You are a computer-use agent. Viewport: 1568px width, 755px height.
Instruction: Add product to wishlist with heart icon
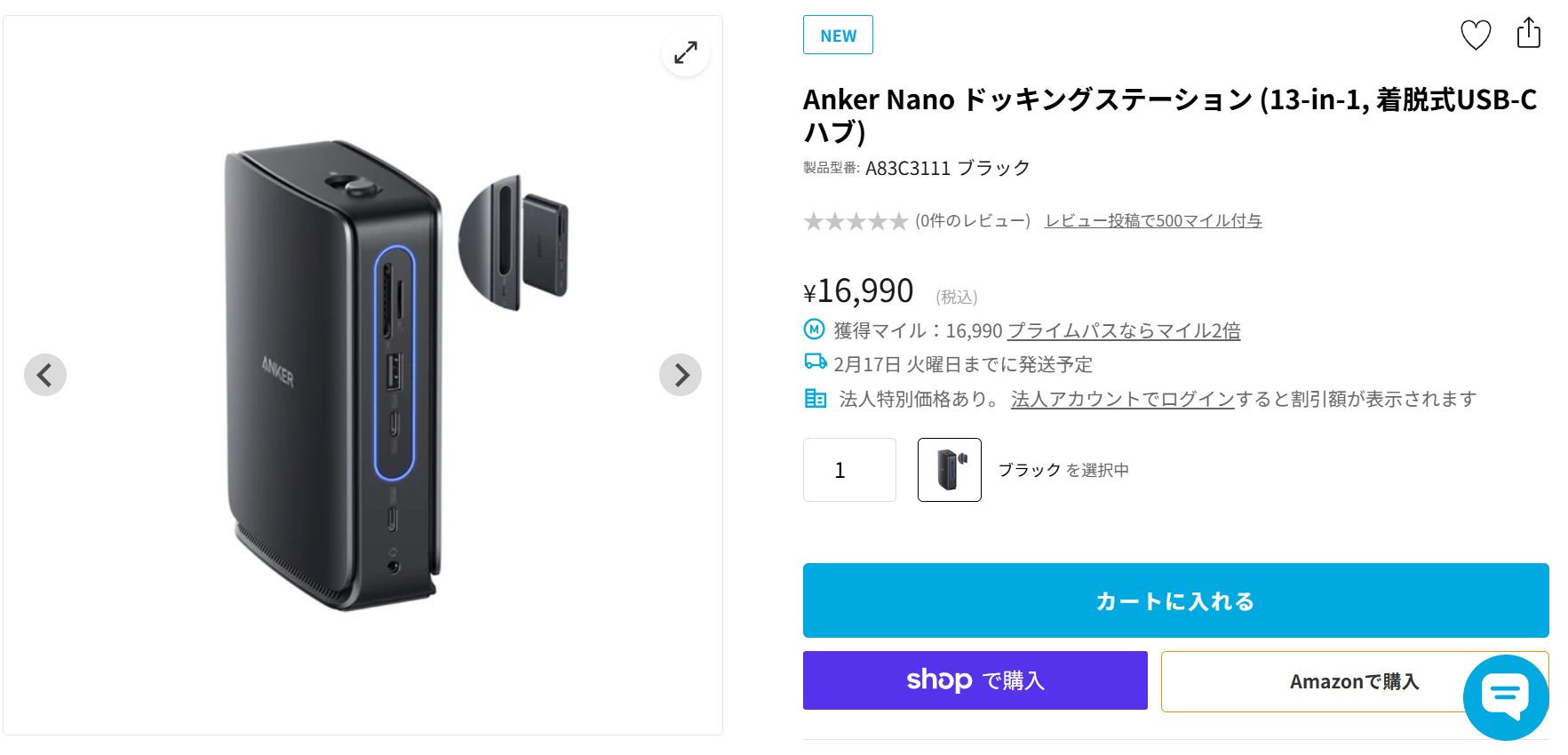[1476, 35]
